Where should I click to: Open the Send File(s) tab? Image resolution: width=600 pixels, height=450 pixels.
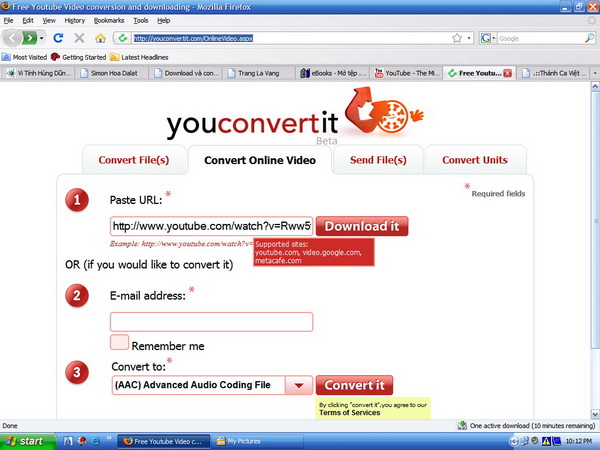coord(378,160)
